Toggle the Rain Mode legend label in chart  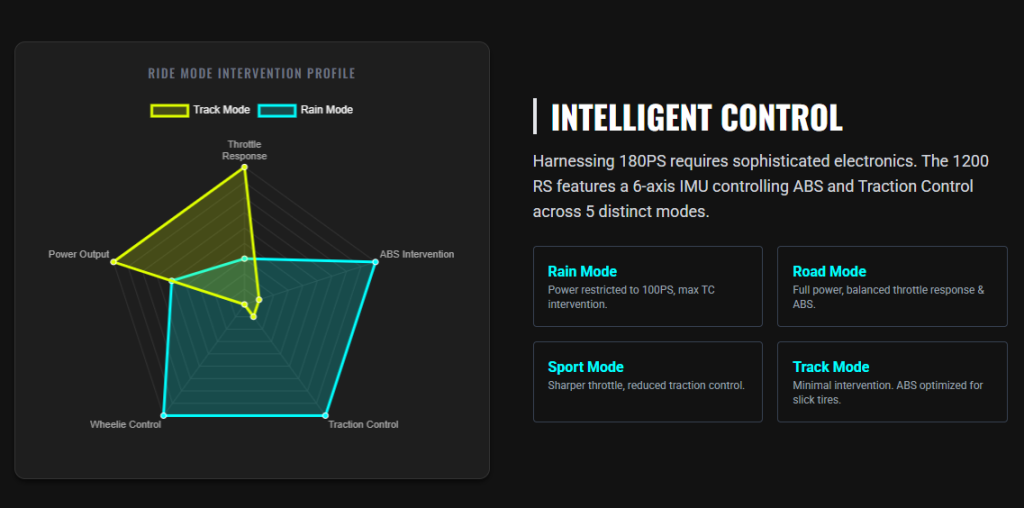tap(326, 110)
